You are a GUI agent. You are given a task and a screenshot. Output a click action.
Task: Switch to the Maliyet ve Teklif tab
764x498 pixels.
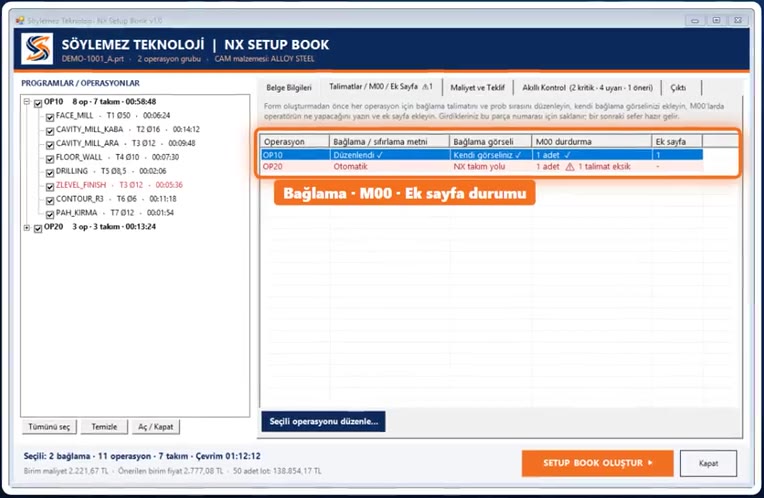(478, 88)
